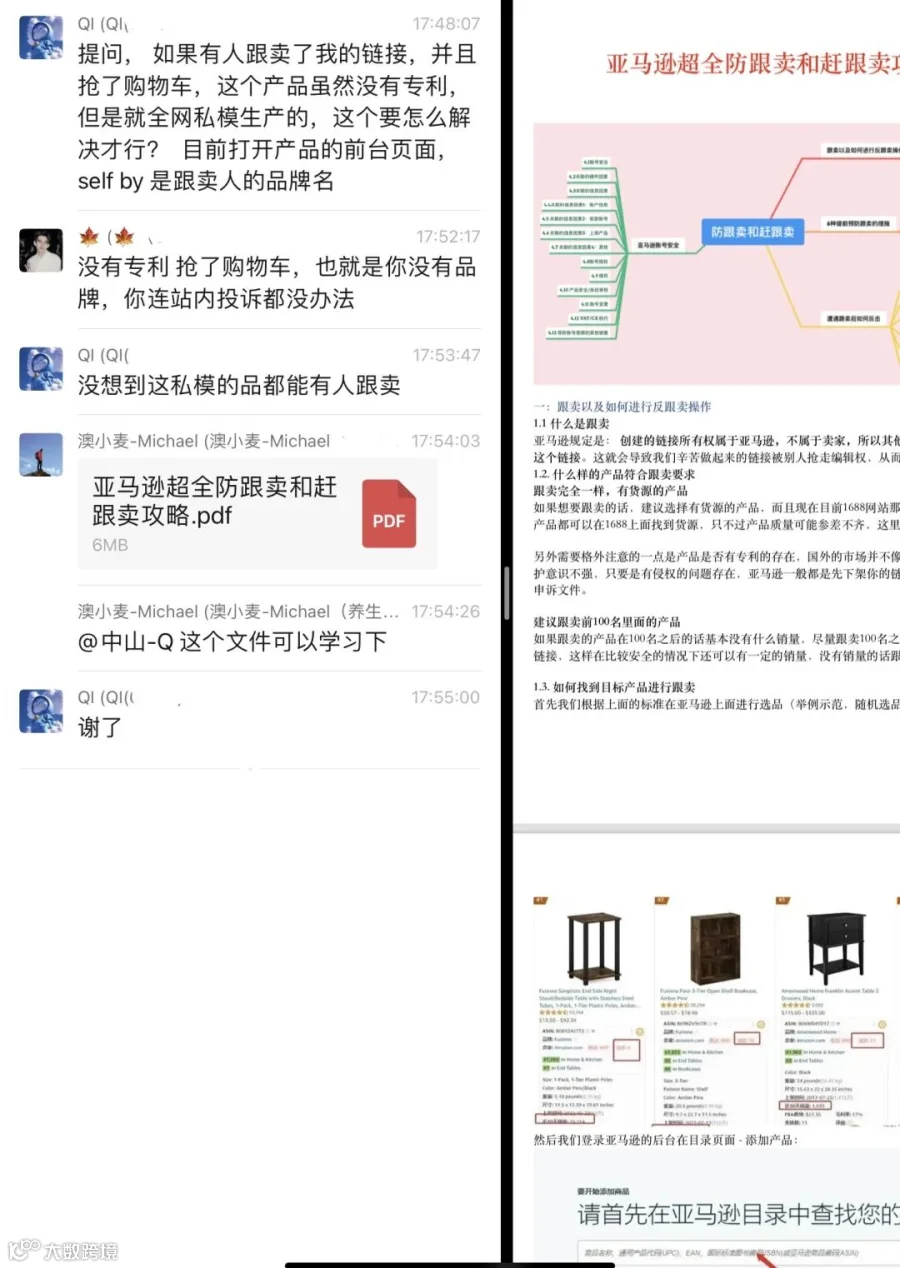This screenshot has height=1268, width=900.
Task: Click the "谢了" chat message
Action: pos(100,727)
